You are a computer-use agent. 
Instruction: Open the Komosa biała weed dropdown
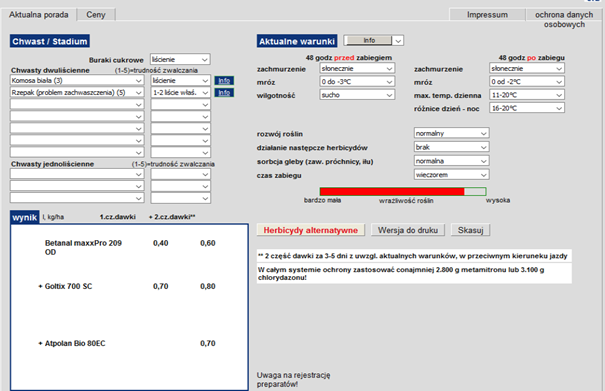pos(77,81)
